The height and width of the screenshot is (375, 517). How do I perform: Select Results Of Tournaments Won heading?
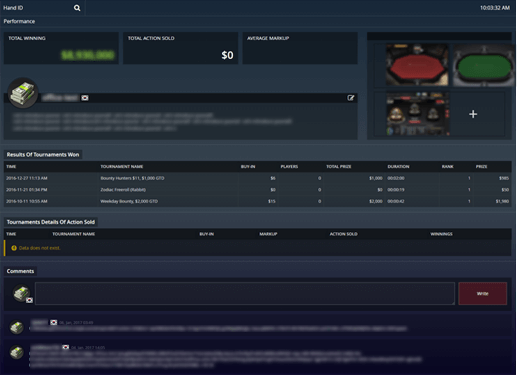point(43,155)
